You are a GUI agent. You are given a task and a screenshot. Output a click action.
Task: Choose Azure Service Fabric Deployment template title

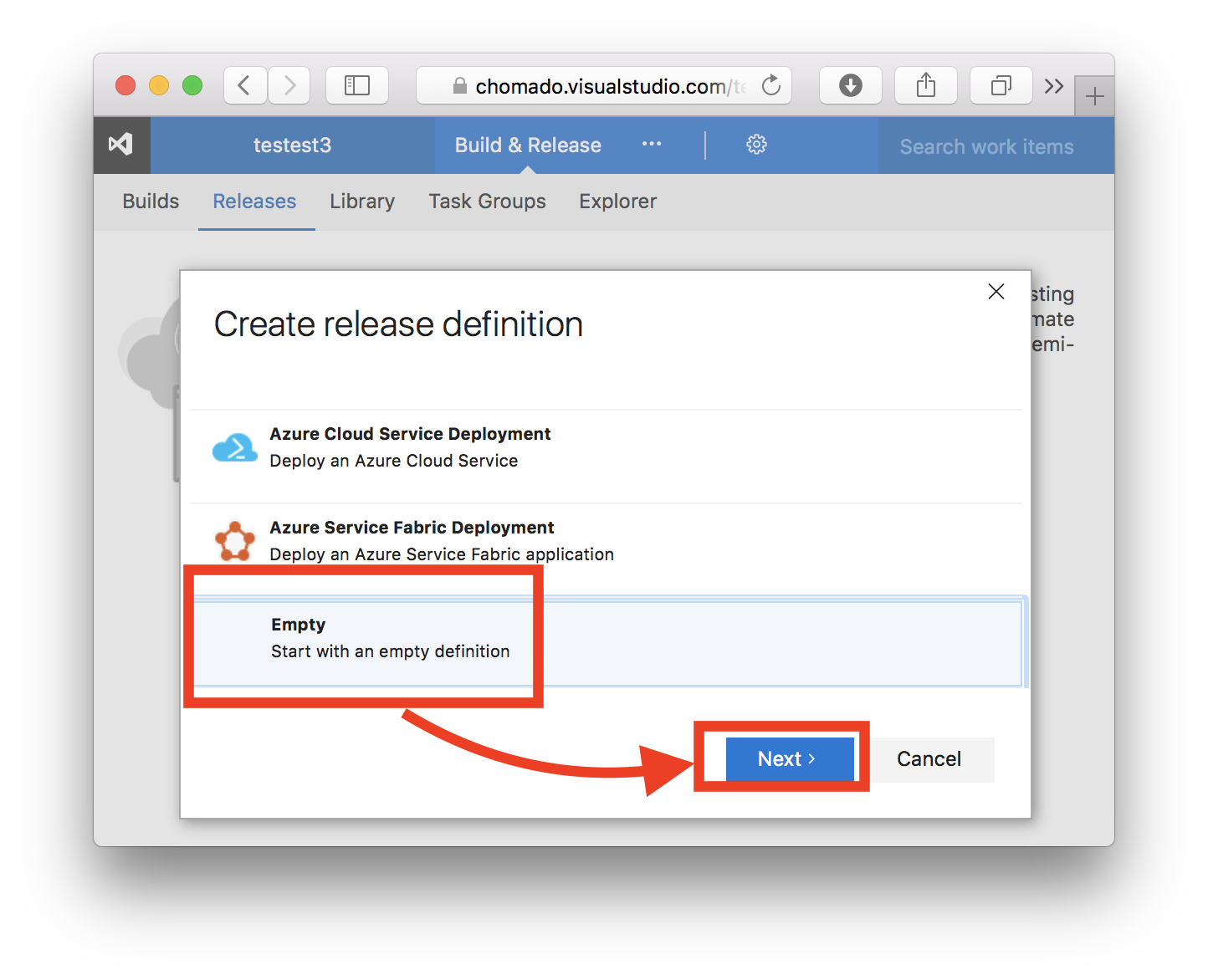tap(412, 528)
